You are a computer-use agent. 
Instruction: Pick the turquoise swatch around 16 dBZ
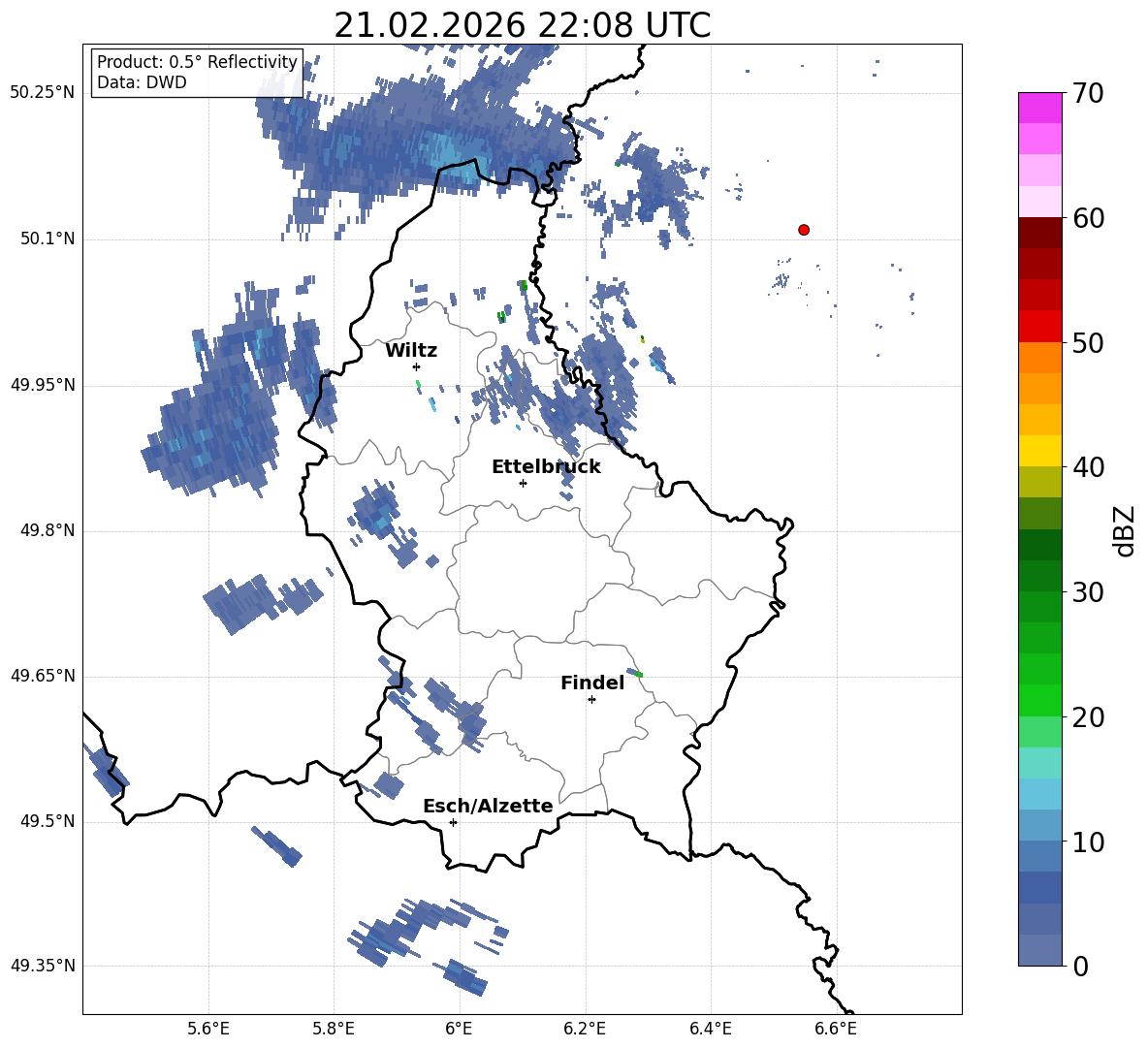[1040, 763]
